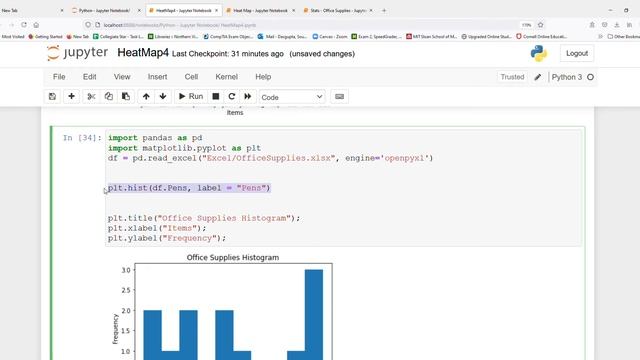Click the highlighted plt.hist code line

coord(189,188)
